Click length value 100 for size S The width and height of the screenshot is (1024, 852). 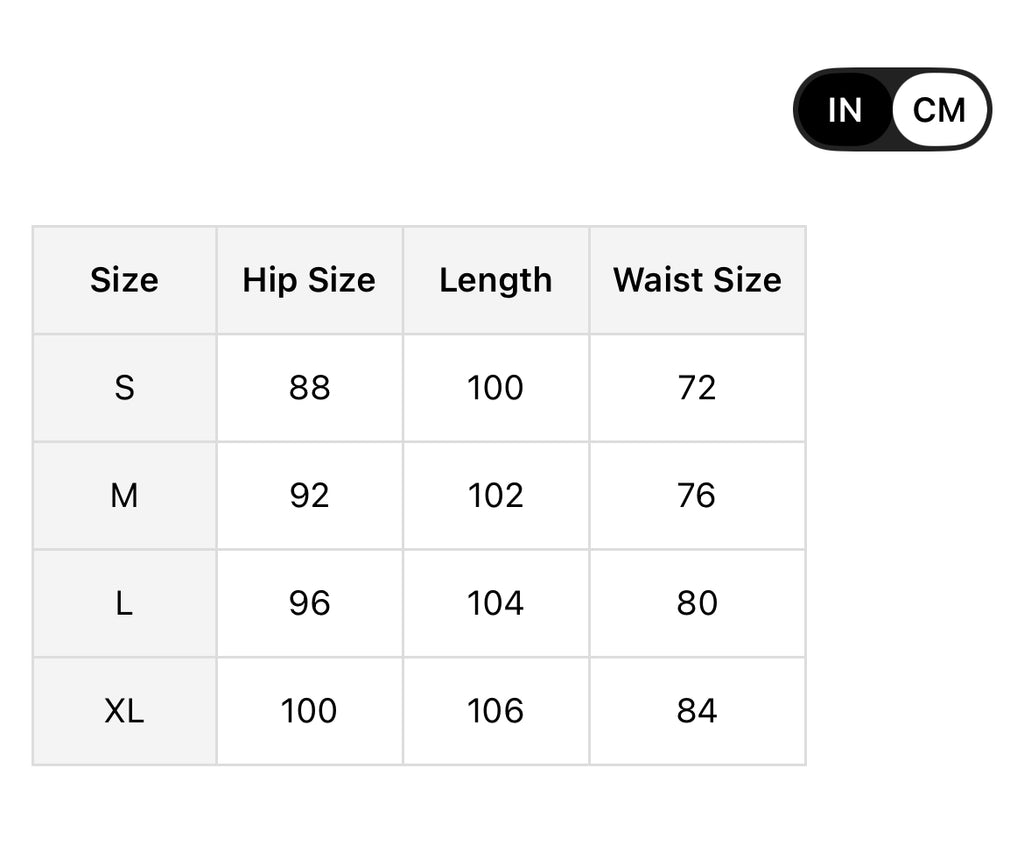[495, 387]
